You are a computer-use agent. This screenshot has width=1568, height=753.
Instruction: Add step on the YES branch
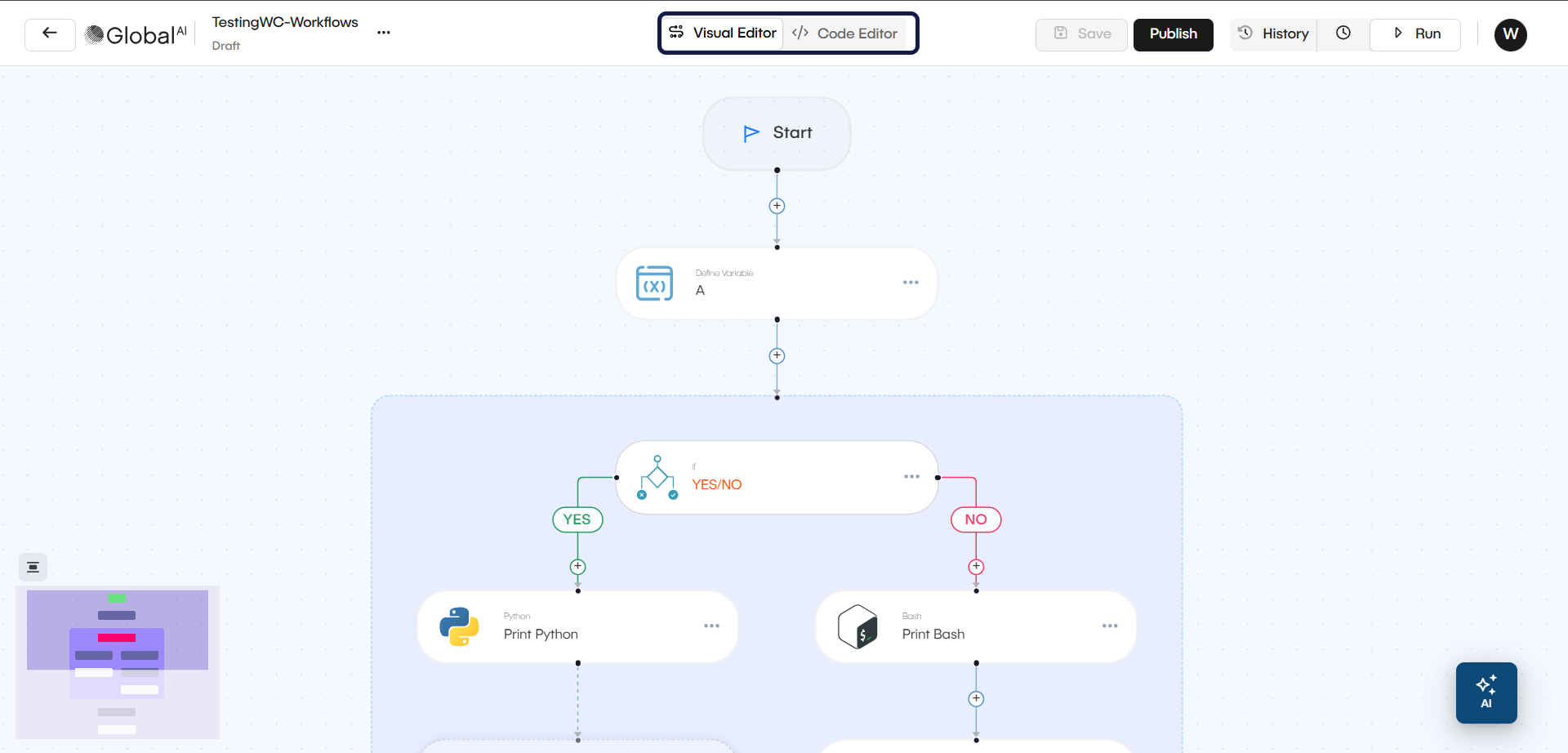click(577, 567)
